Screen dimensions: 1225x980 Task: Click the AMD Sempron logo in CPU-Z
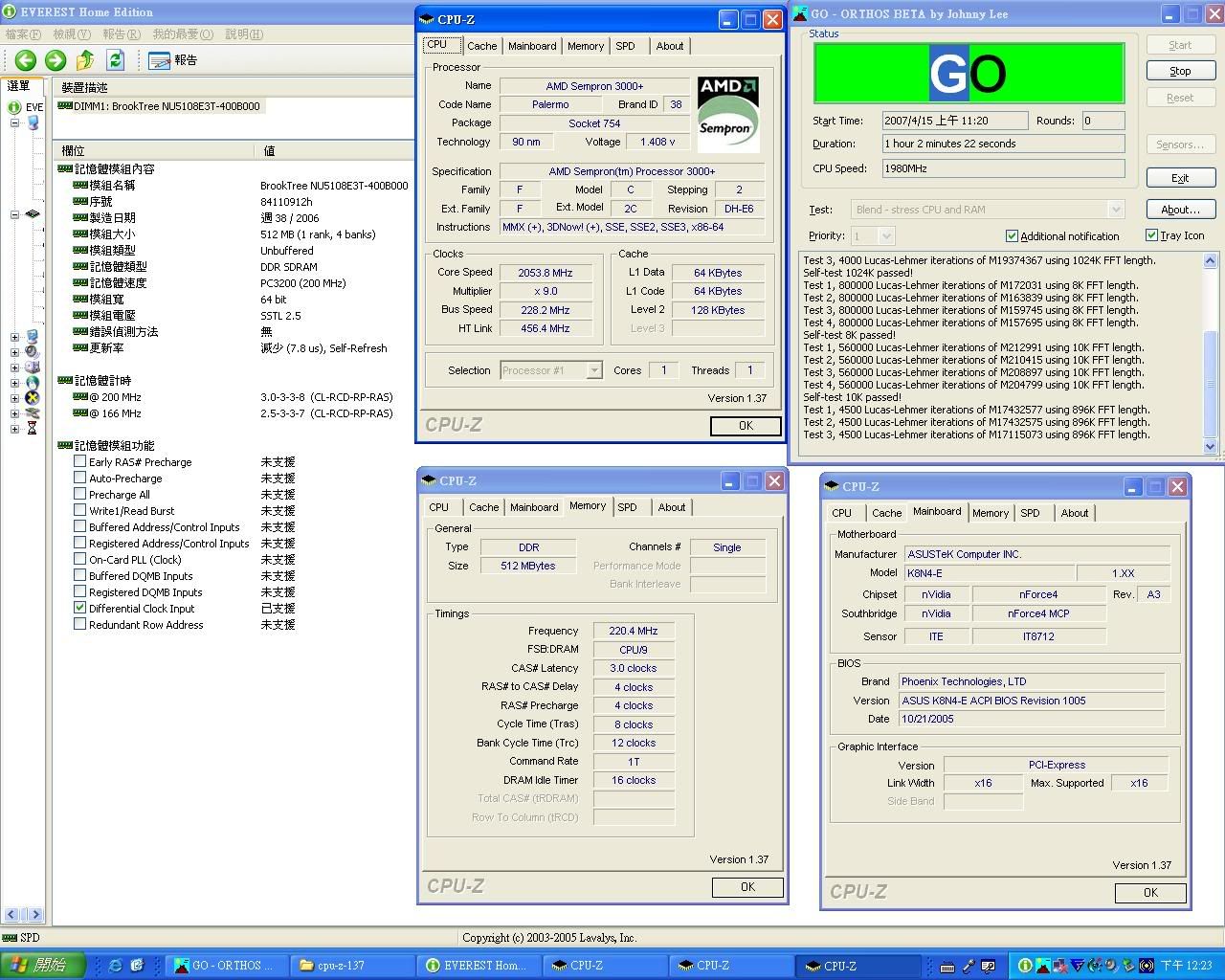[x=727, y=114]
